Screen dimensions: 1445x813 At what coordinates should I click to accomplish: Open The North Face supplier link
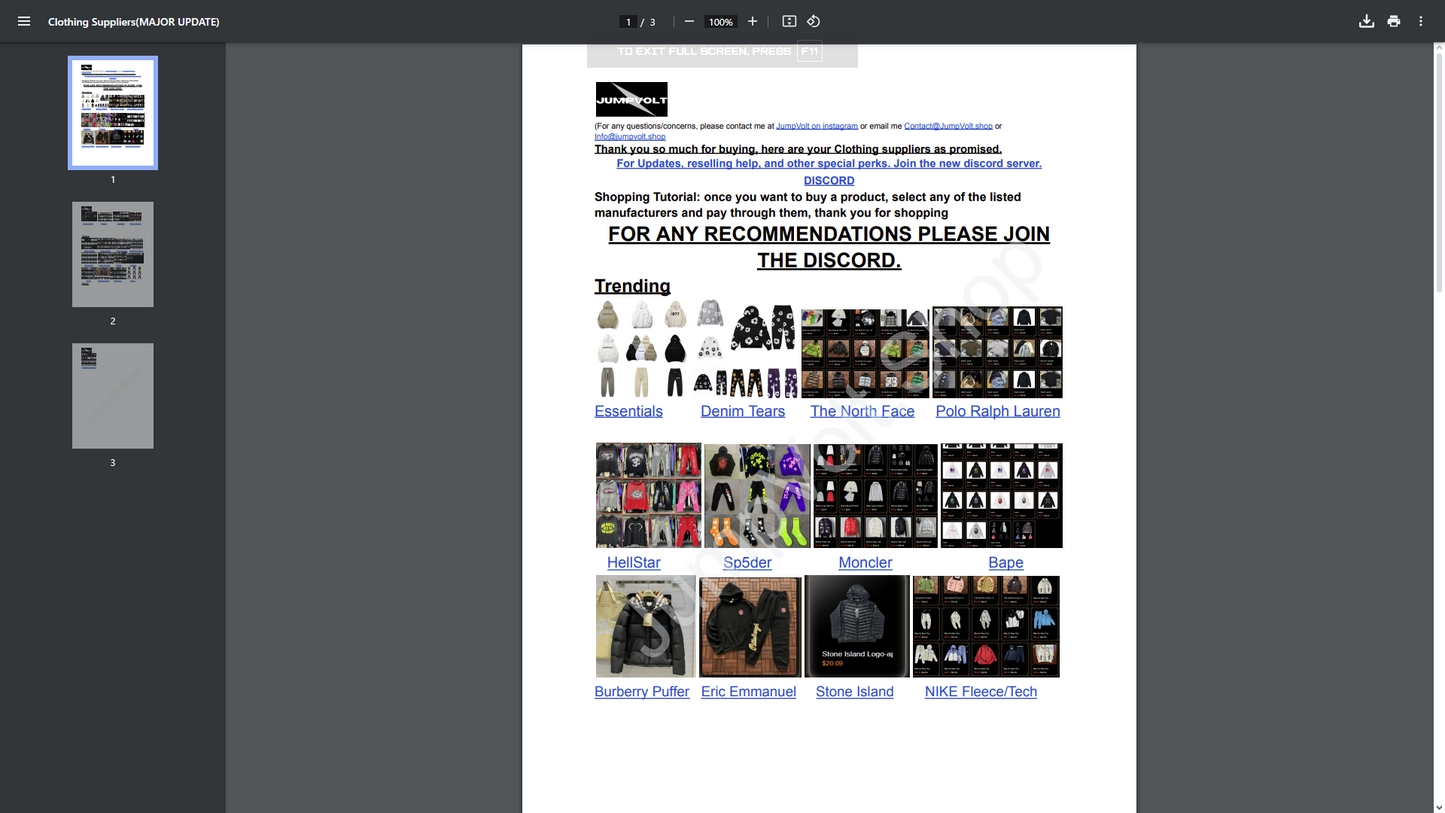pyautogui.click(x=862, y=411)
